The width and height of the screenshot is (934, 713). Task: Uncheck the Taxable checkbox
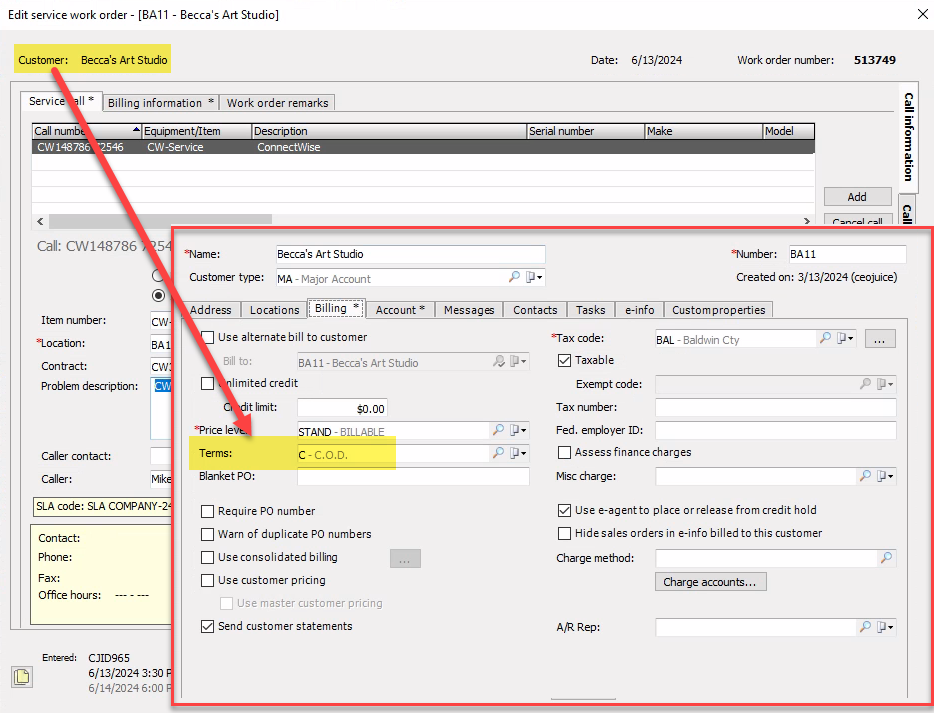tap(564, 360)
